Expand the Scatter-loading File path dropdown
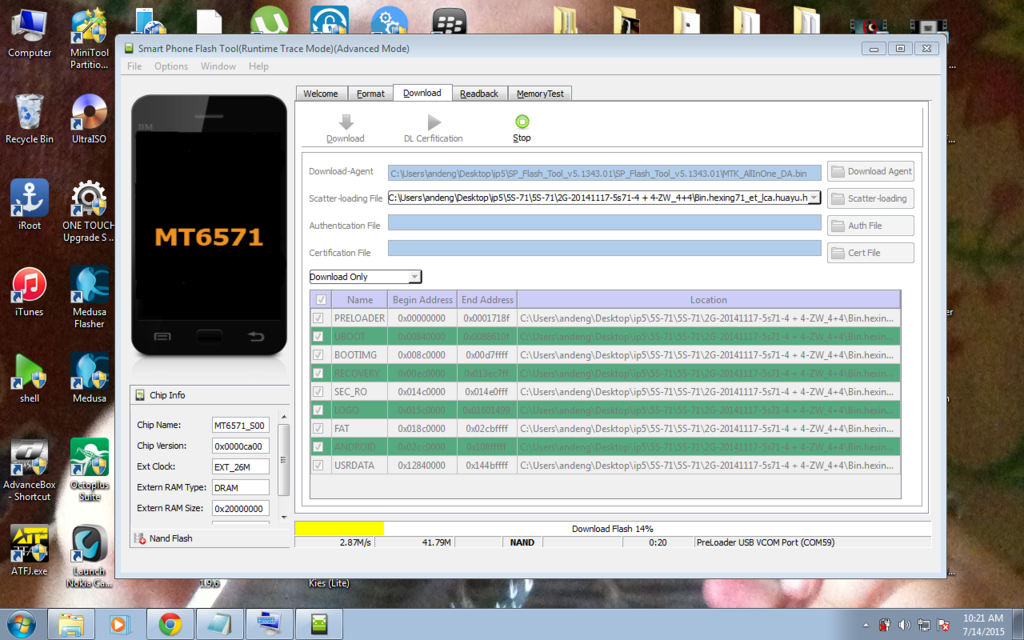The image size is (1024, 640). click(814, 198)
